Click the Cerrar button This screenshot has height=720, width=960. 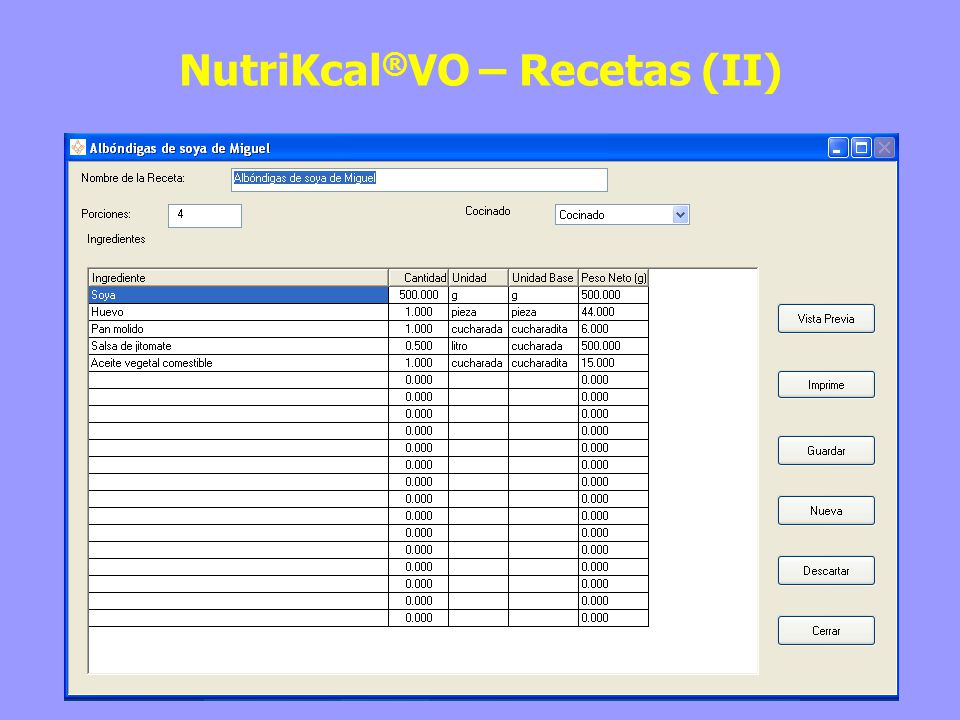tap(826, 631)
